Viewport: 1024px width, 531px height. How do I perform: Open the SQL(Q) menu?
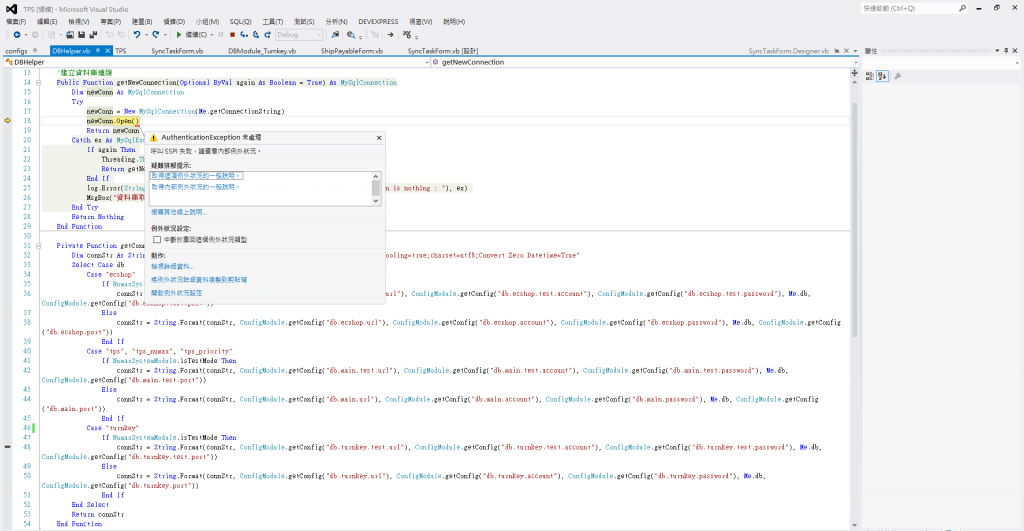point(240,22)
